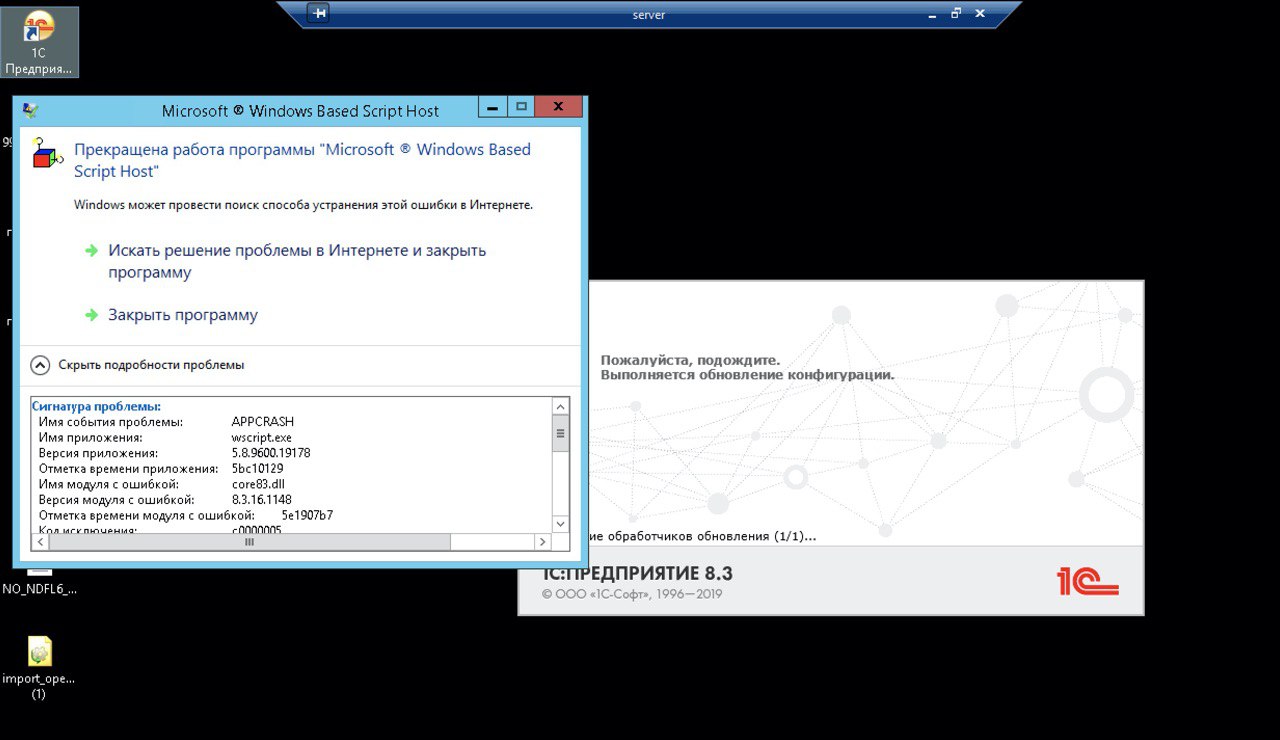Click the NO_NDFL6_... desktop file label
This screenshot has height=740, width=1280.
[x=40, y=589]
